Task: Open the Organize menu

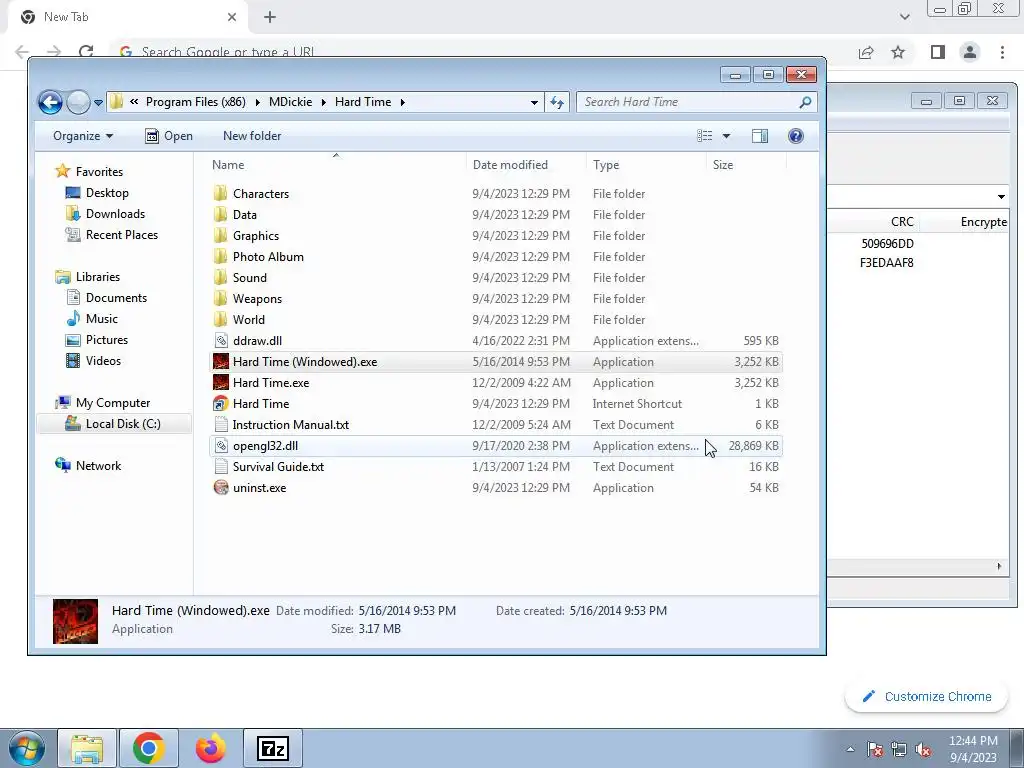Action: click(83, 136)
